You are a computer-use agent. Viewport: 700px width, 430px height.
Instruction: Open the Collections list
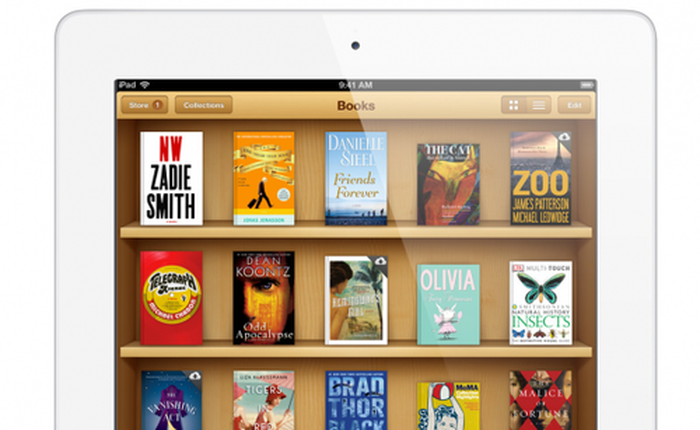pyautogui.click(x=204, y=105)
